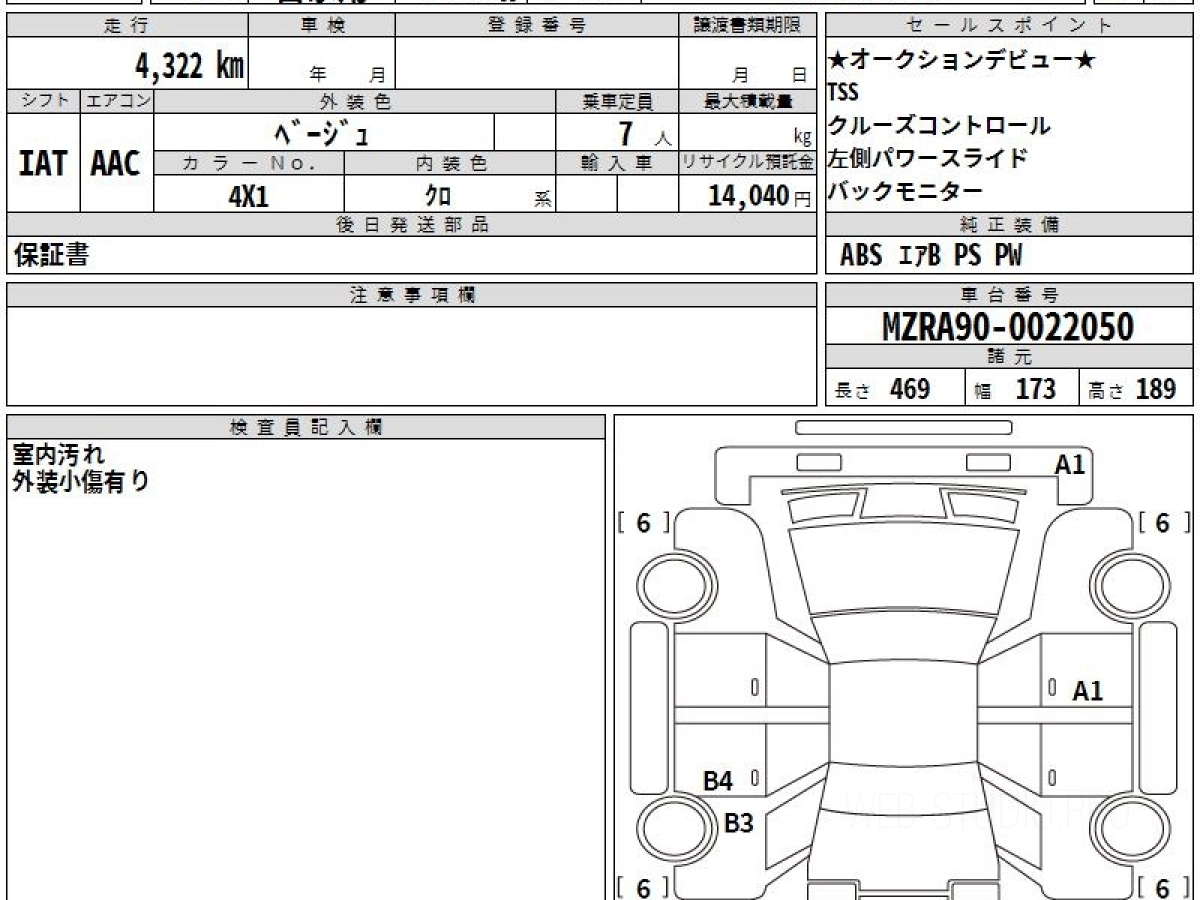Click the 最大積載量 header cell

coord(747,101)
